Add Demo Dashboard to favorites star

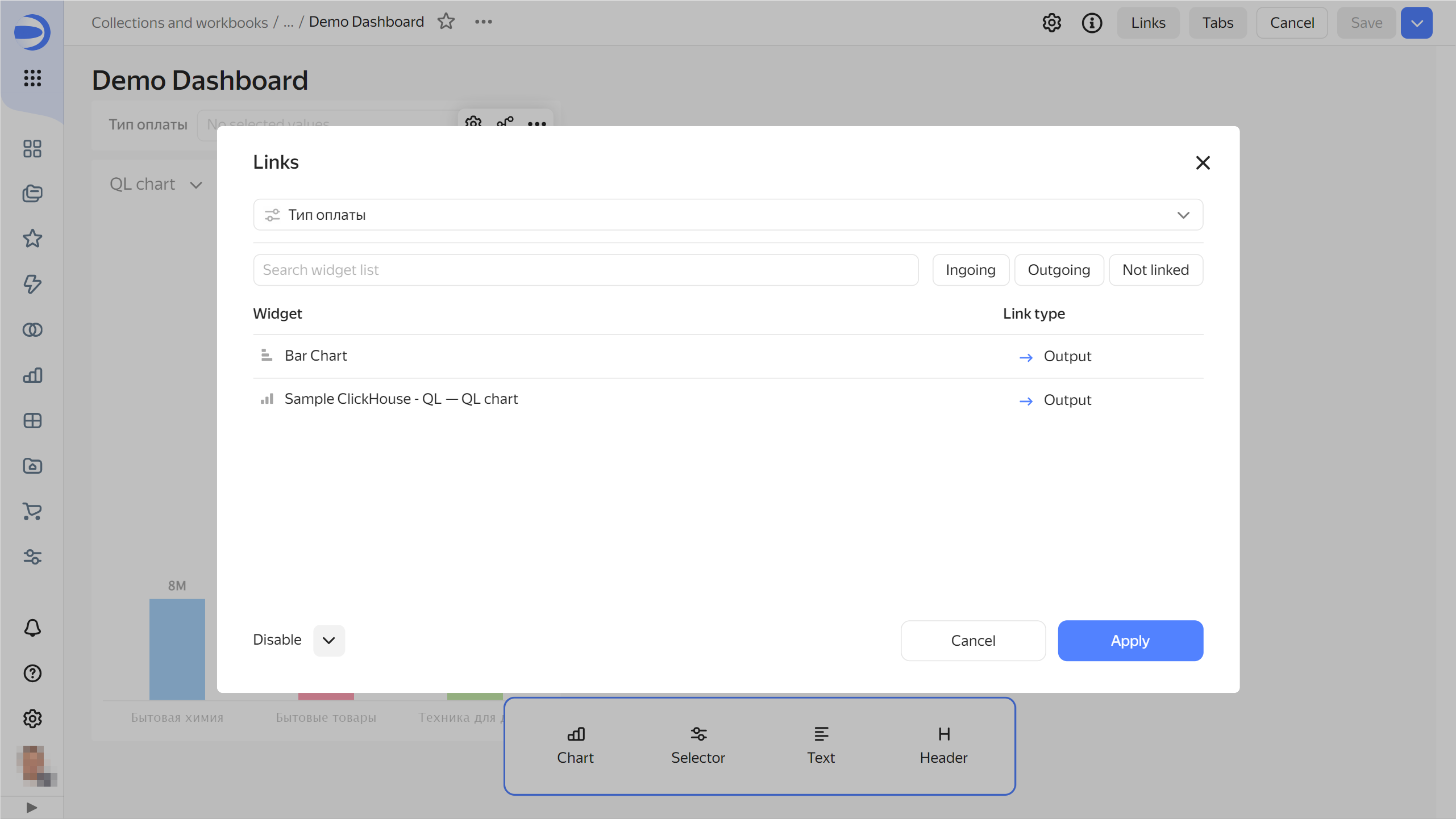pos(446,22)
